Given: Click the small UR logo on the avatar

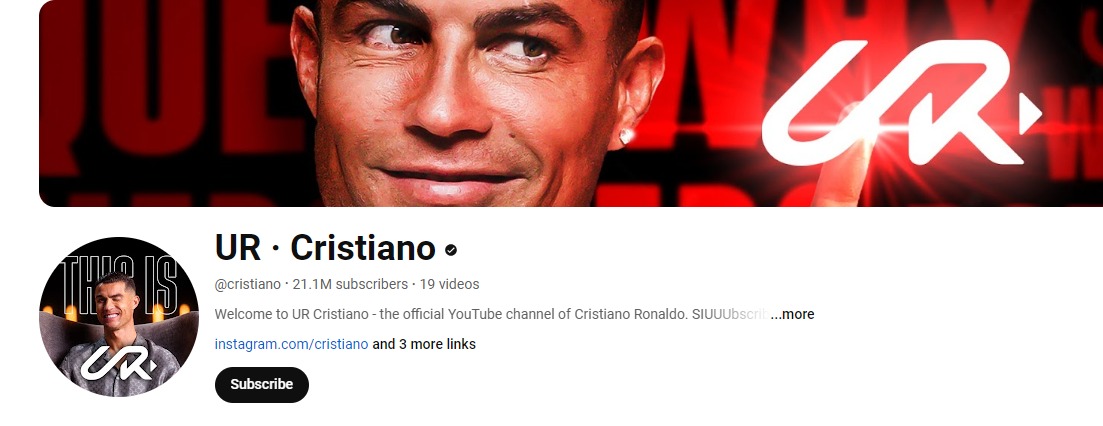Looking at the screenshot, I should (117, 362).
